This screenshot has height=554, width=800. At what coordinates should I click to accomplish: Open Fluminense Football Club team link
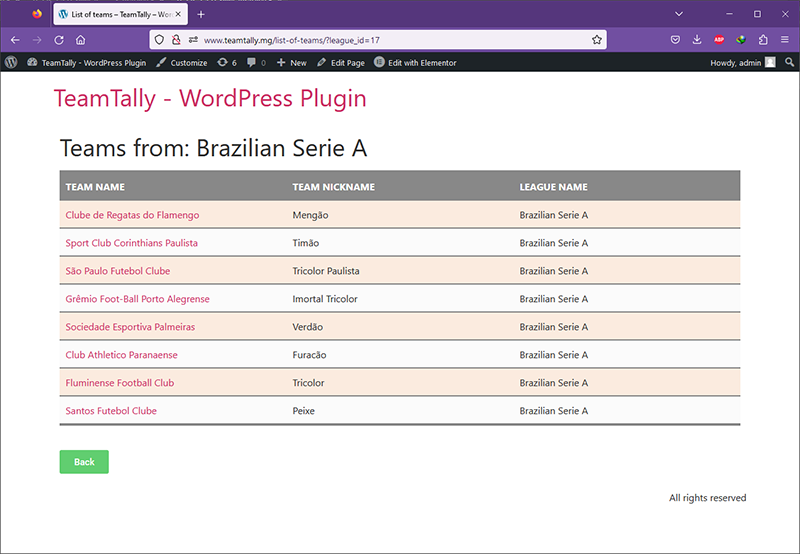pos(120,383)
